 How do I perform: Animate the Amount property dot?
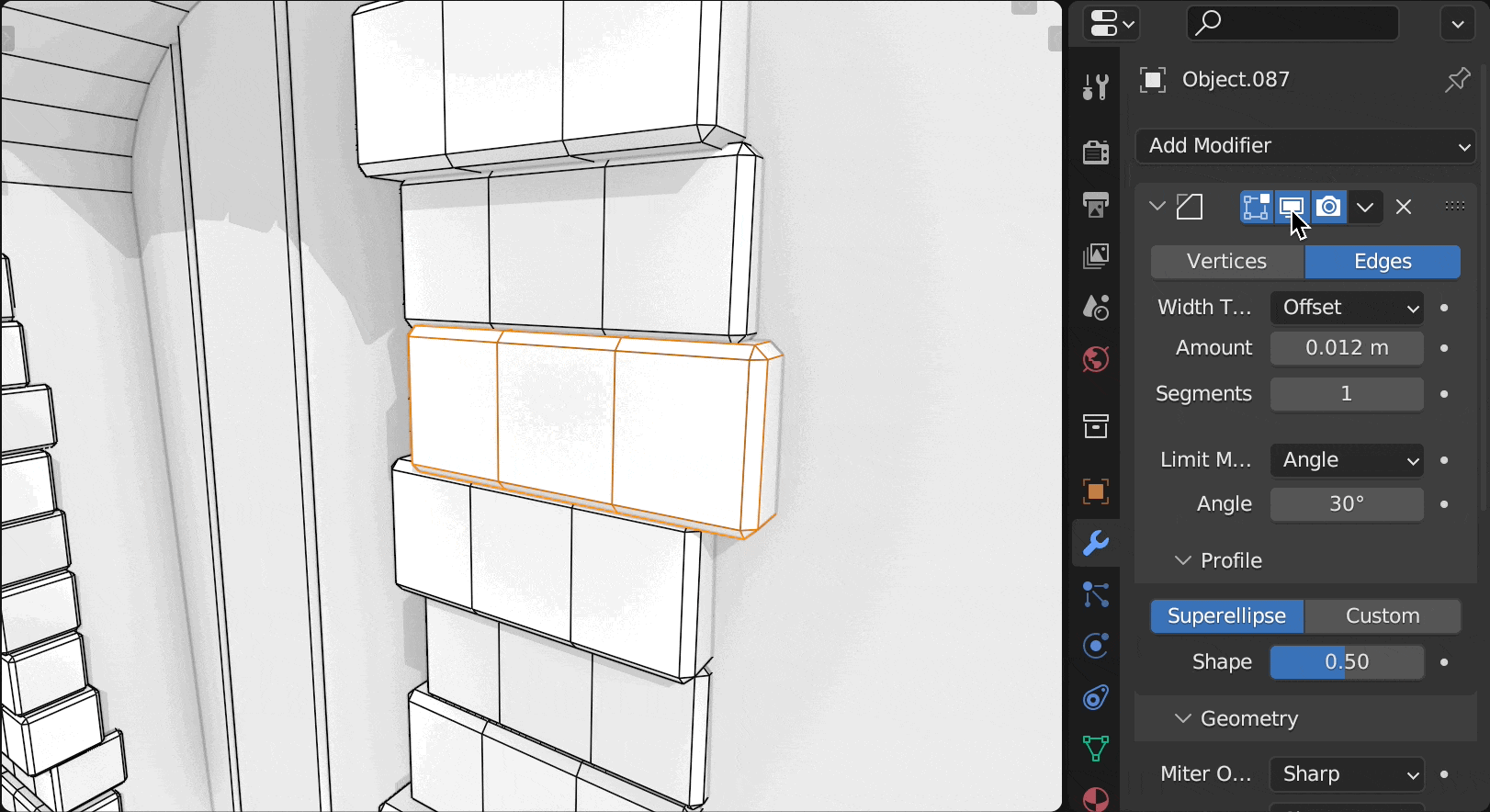(x=1444, y=348)
